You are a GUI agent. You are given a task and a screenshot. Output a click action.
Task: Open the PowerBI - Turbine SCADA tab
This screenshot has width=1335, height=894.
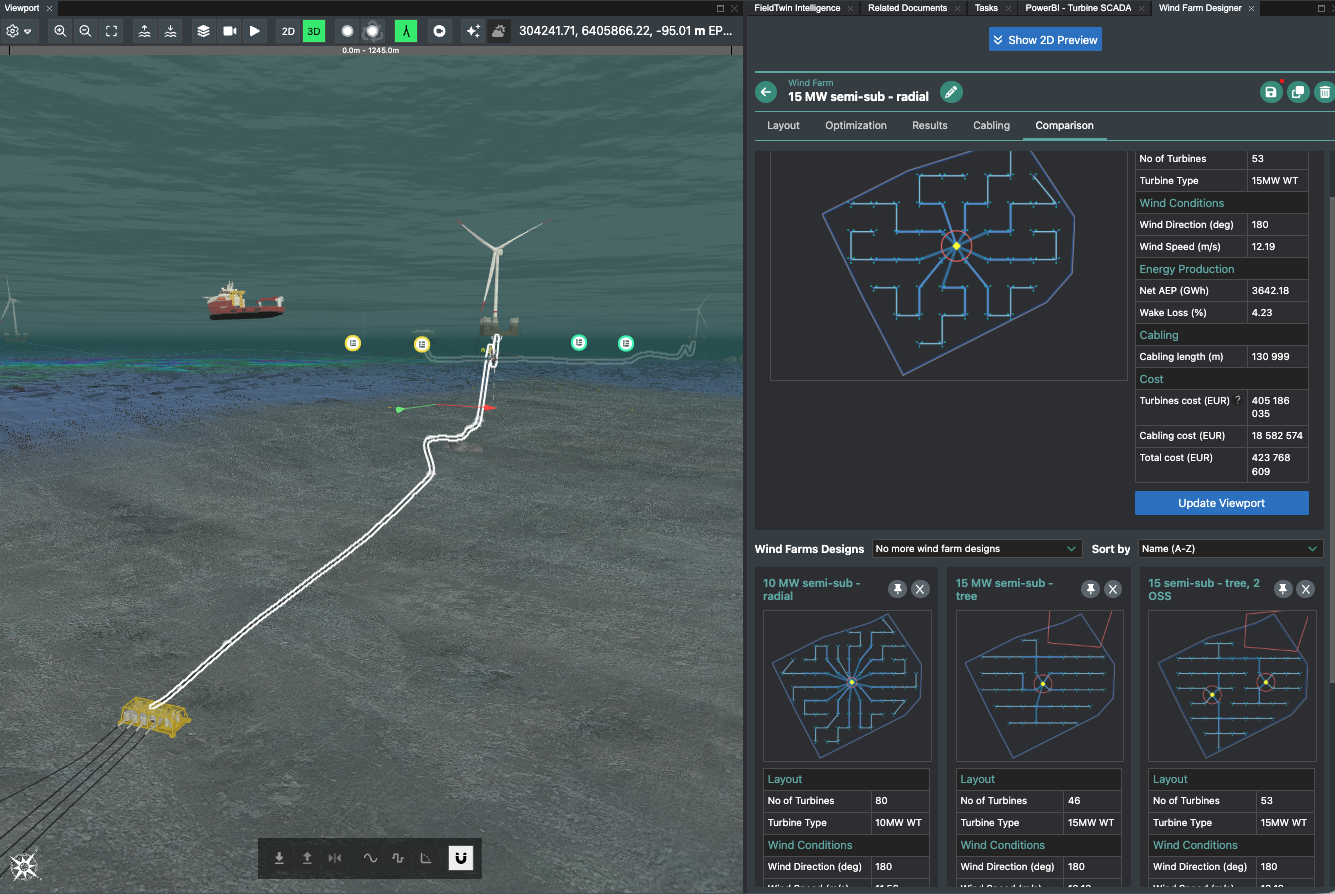coord(1078,8)
